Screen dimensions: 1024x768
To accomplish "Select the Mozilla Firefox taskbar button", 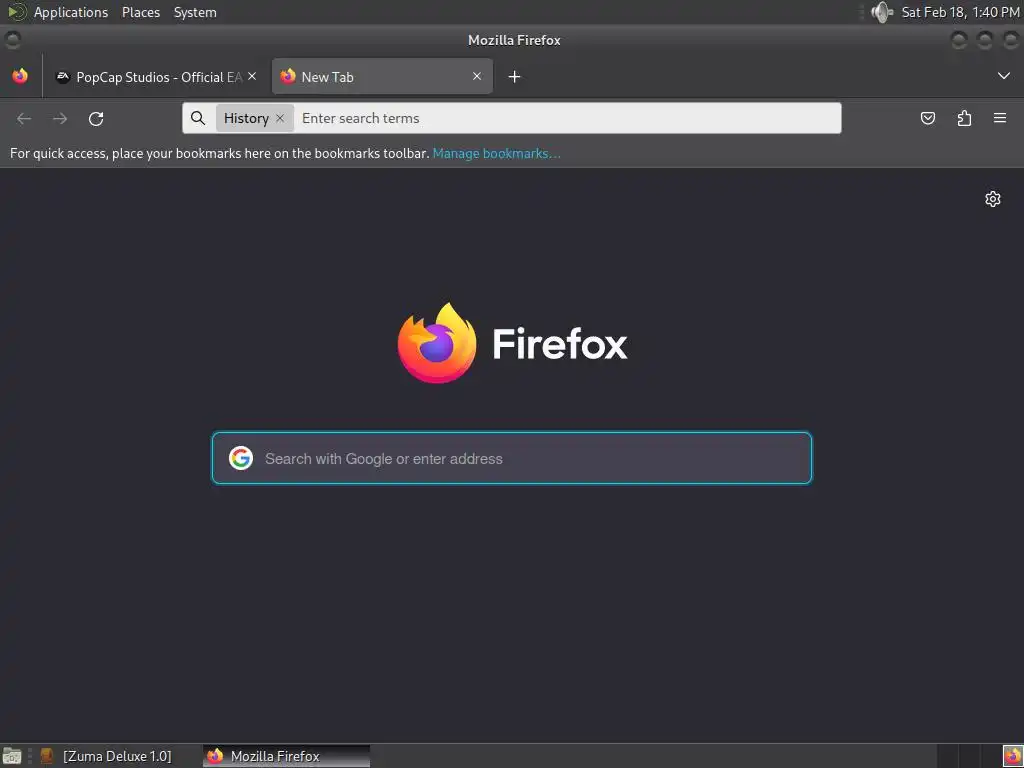I will tap(286, 756).
